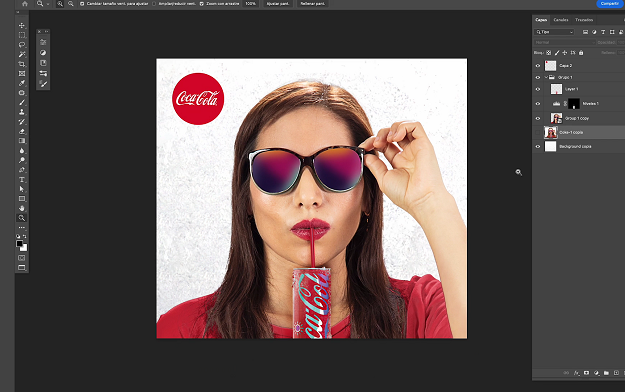
Task: Toggle 'Zoom con arrastre' checkbox
Action: pyautogui.click(x=202, y=4)
